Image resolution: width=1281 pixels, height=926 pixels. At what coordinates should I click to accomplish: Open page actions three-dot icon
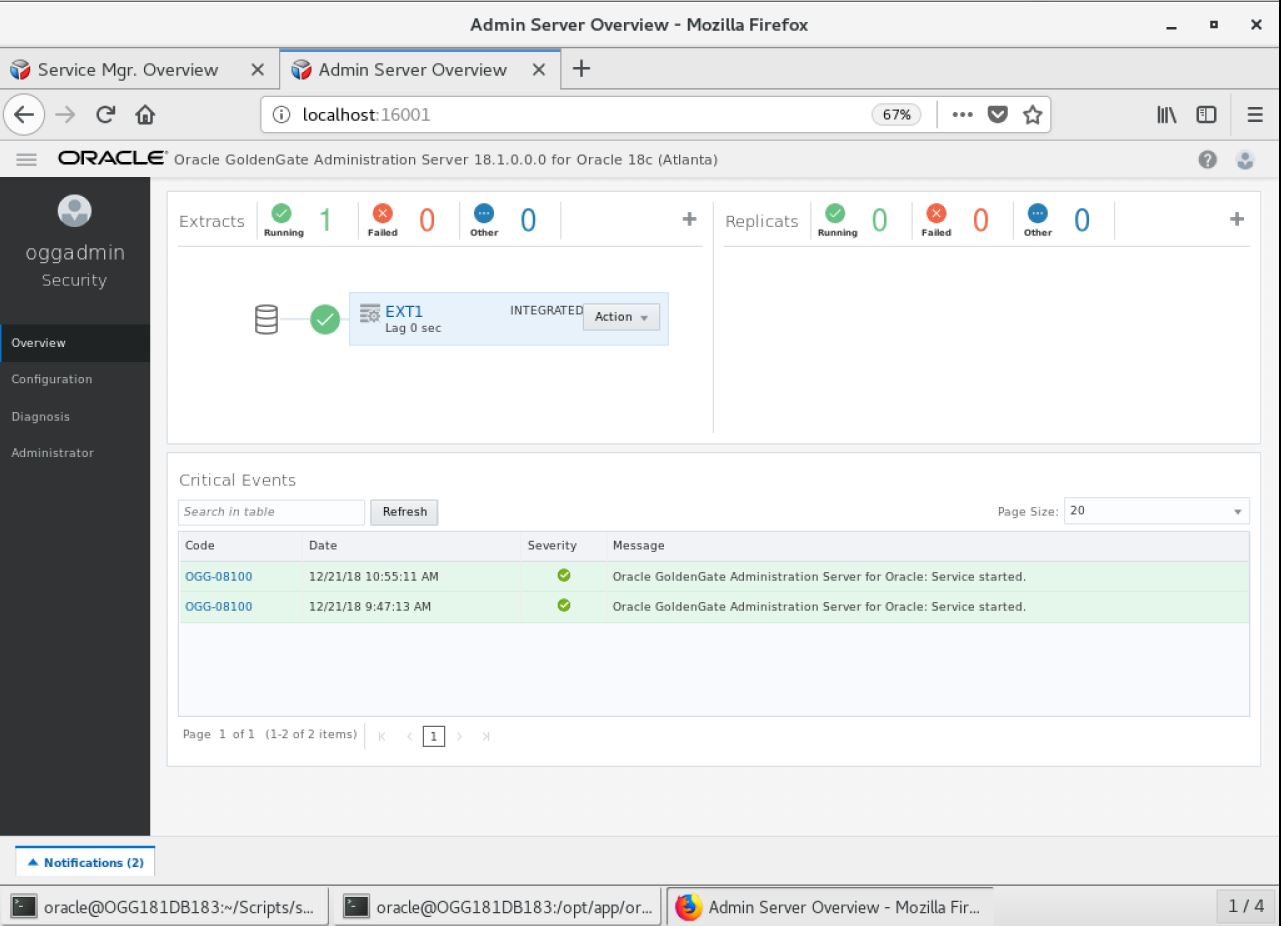(964, 114)
